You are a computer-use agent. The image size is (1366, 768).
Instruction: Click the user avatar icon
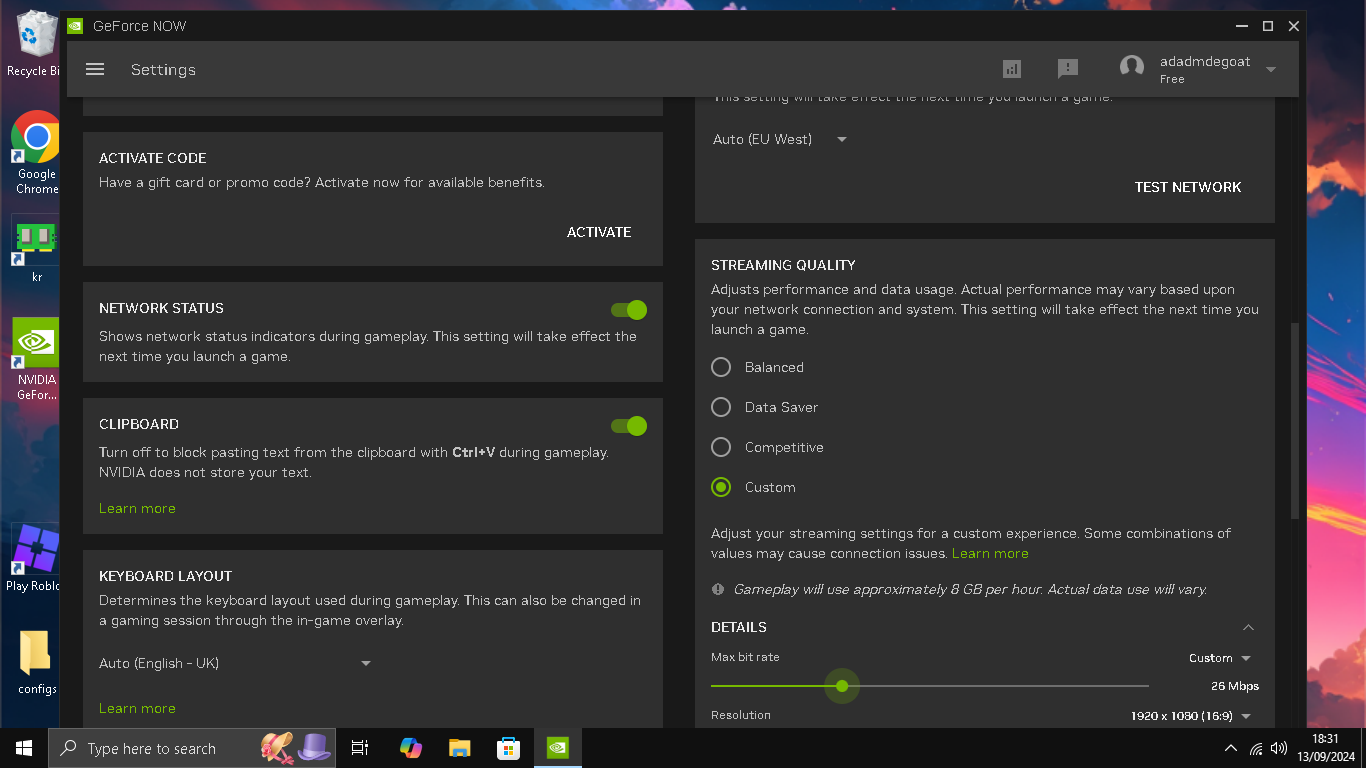pyautogui.click(x=1132, y=67)
